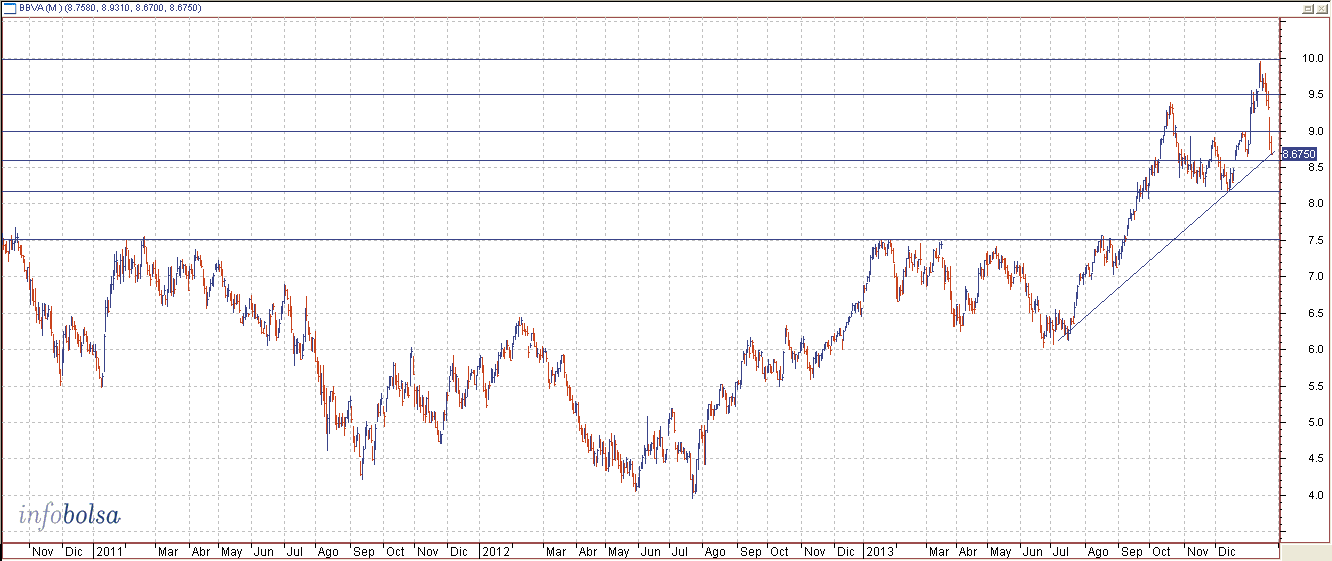Click the 2013 label on time axis
Image resolution: width=1332 pixels, height=561 pixels.
[880, 551]
